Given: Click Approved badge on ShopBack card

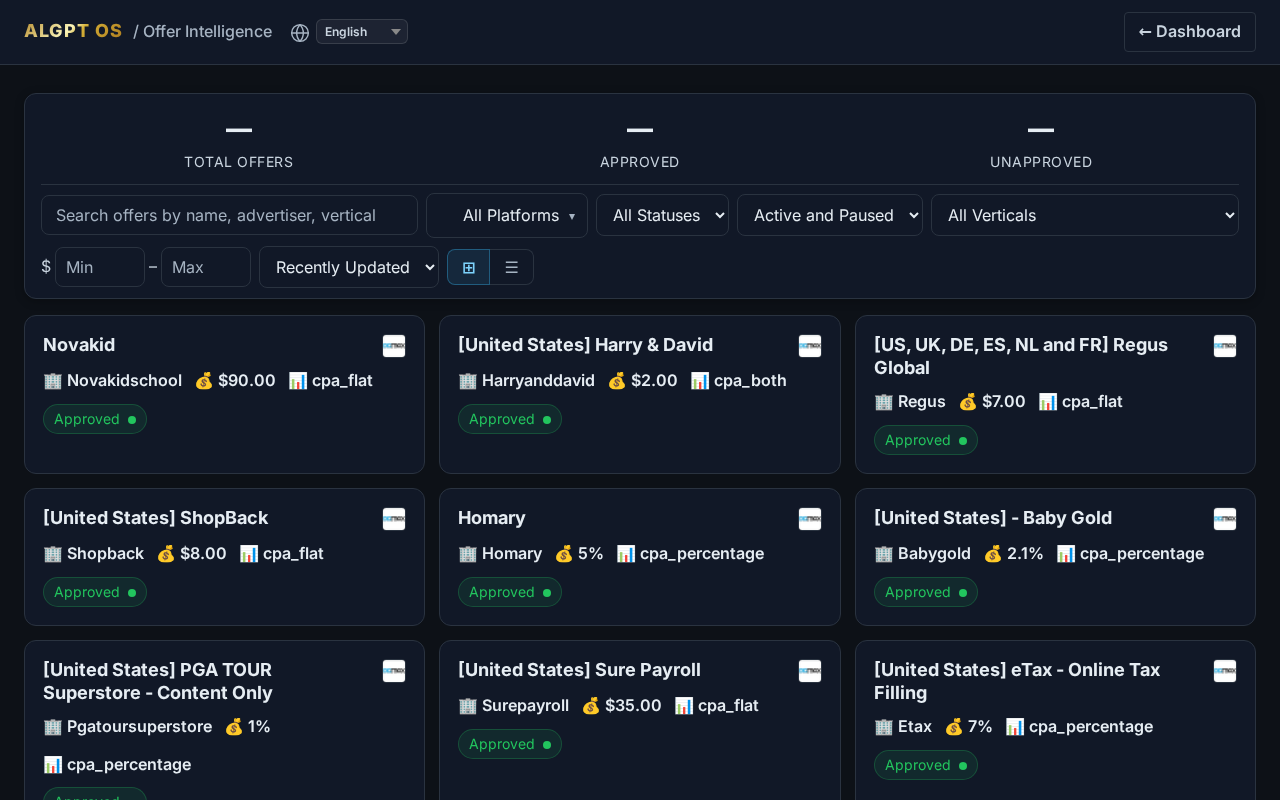Looking at the screenshot, I should tap(95, 592).
